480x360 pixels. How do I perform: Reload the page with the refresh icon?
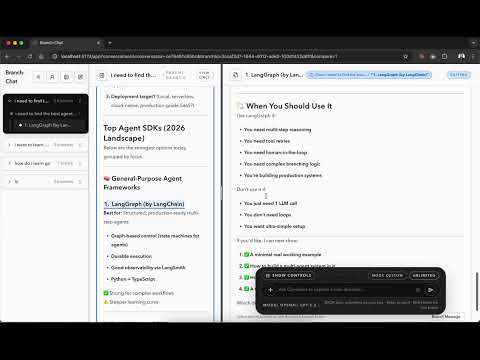[x=30, y=57]
